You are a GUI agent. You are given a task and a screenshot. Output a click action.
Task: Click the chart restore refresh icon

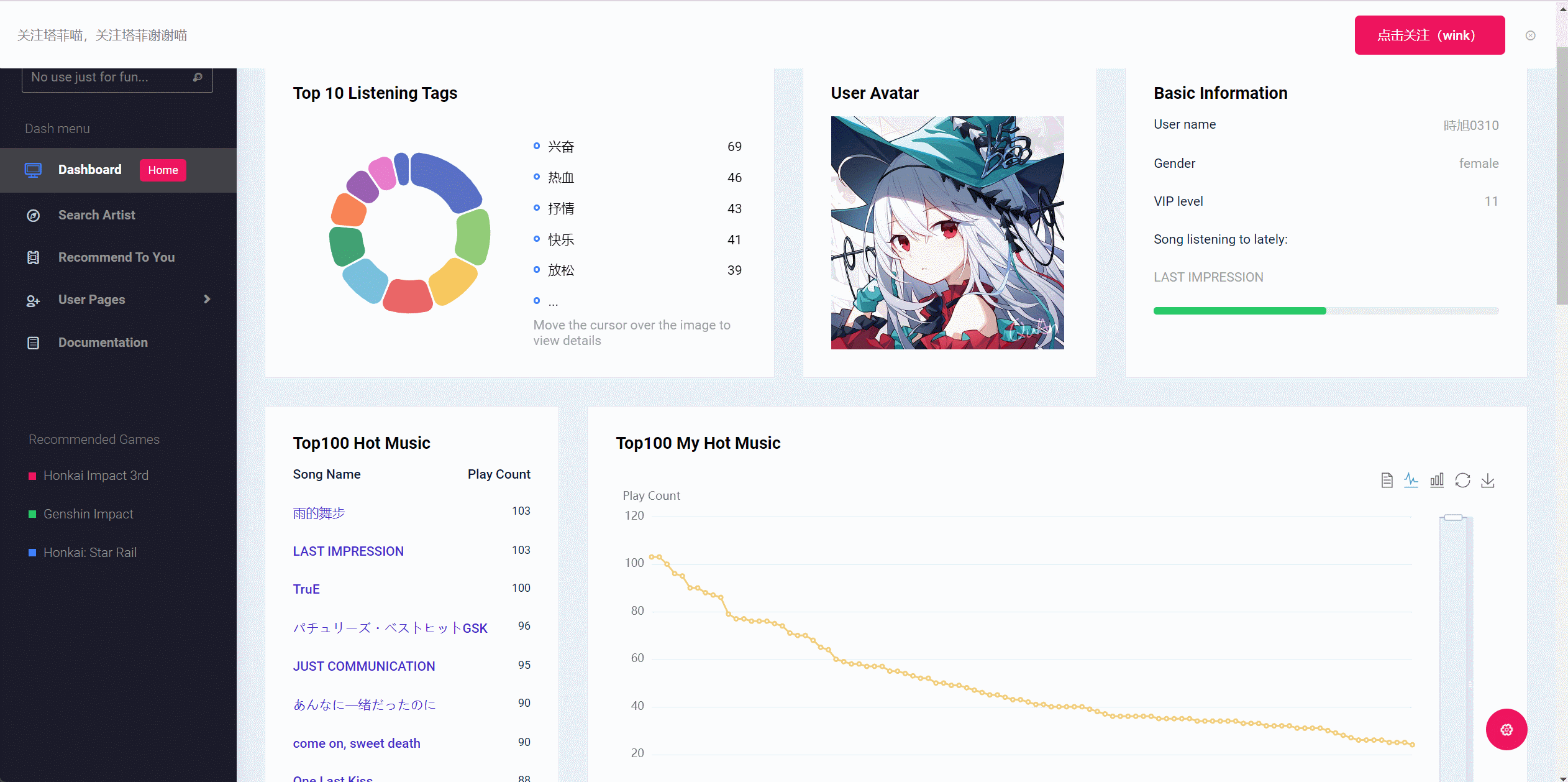(1462, 480)
